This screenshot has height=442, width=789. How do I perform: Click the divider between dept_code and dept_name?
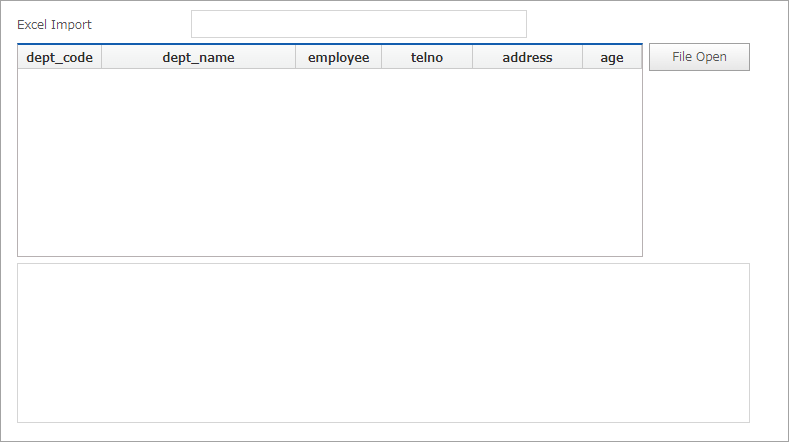click(101, 58)
